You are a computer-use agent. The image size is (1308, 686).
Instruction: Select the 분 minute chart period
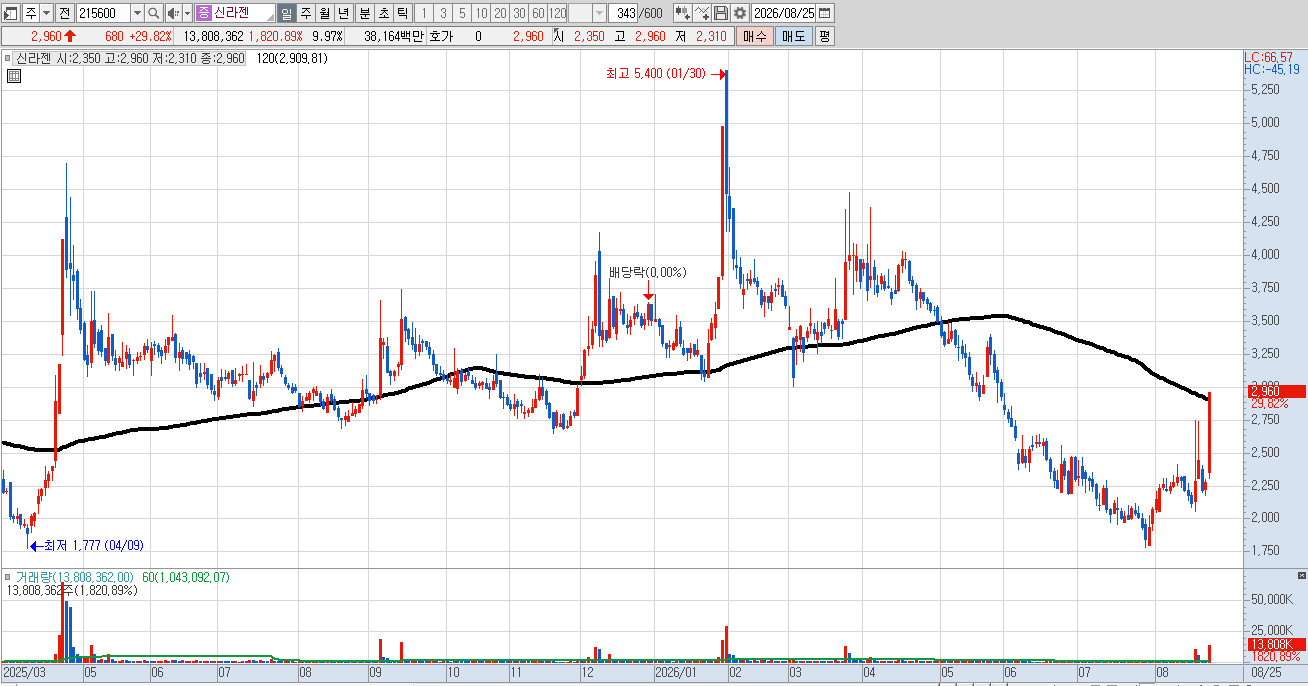[x=364, y=13]
